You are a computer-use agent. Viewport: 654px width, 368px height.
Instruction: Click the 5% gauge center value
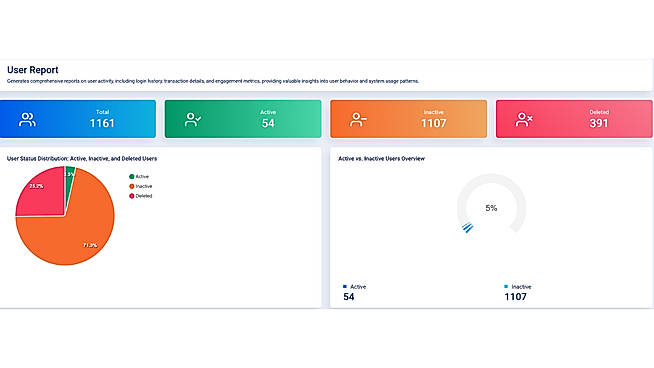(x=491, y=208)
